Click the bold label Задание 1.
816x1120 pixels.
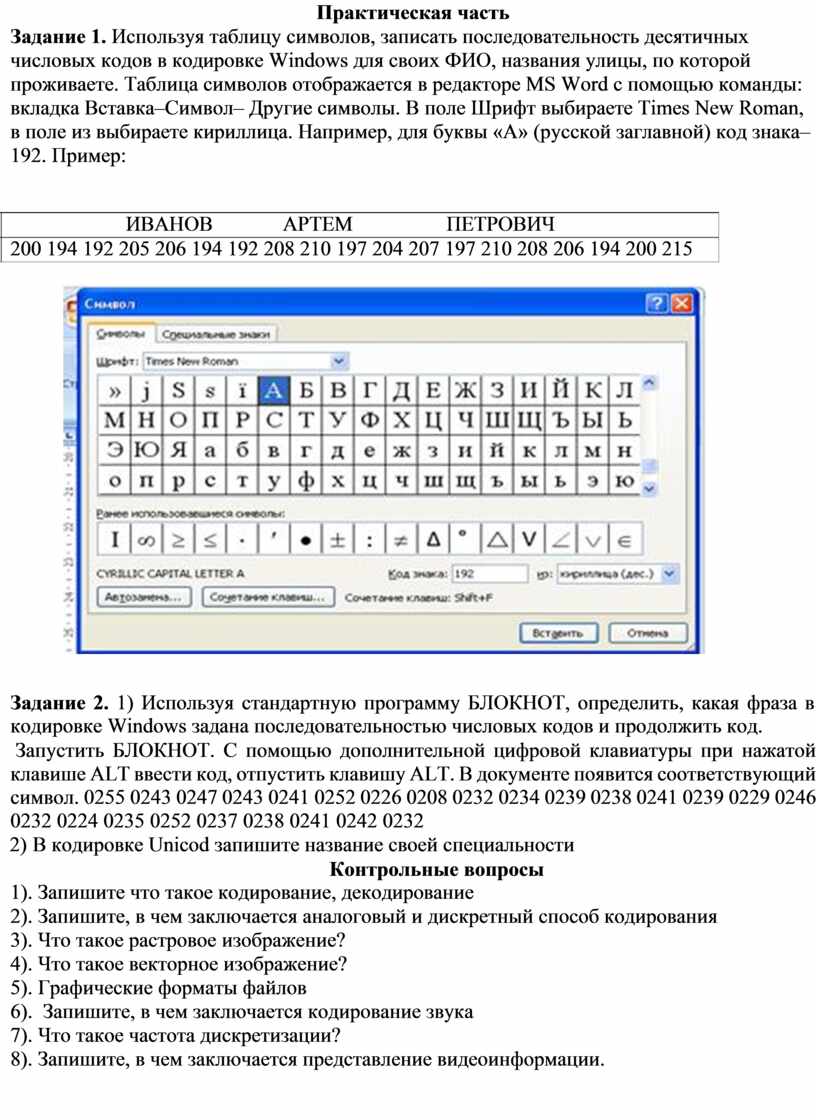coord(58,36)
